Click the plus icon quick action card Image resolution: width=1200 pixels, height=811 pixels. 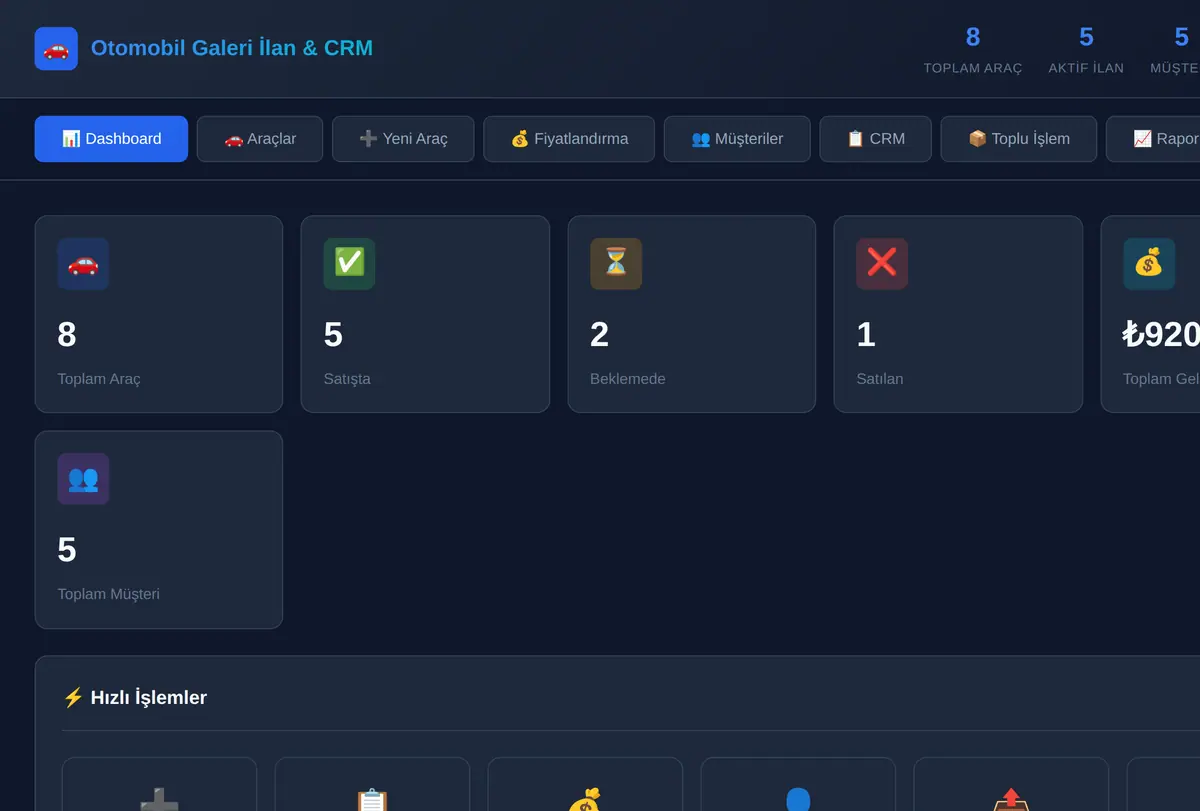(x=159, y=784)
